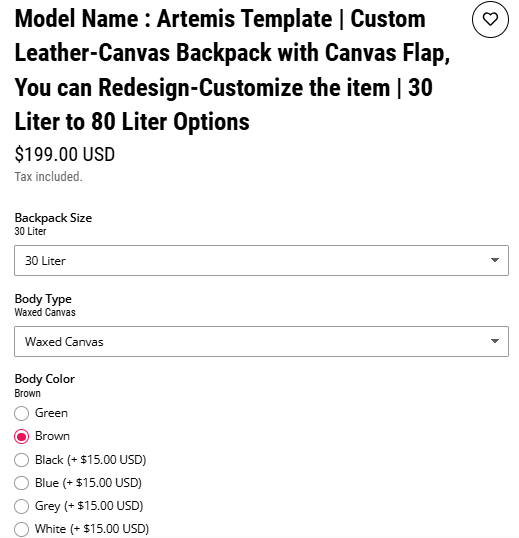
Task: Click the Backpack Size heading label
Action: (x=53, y=218)
